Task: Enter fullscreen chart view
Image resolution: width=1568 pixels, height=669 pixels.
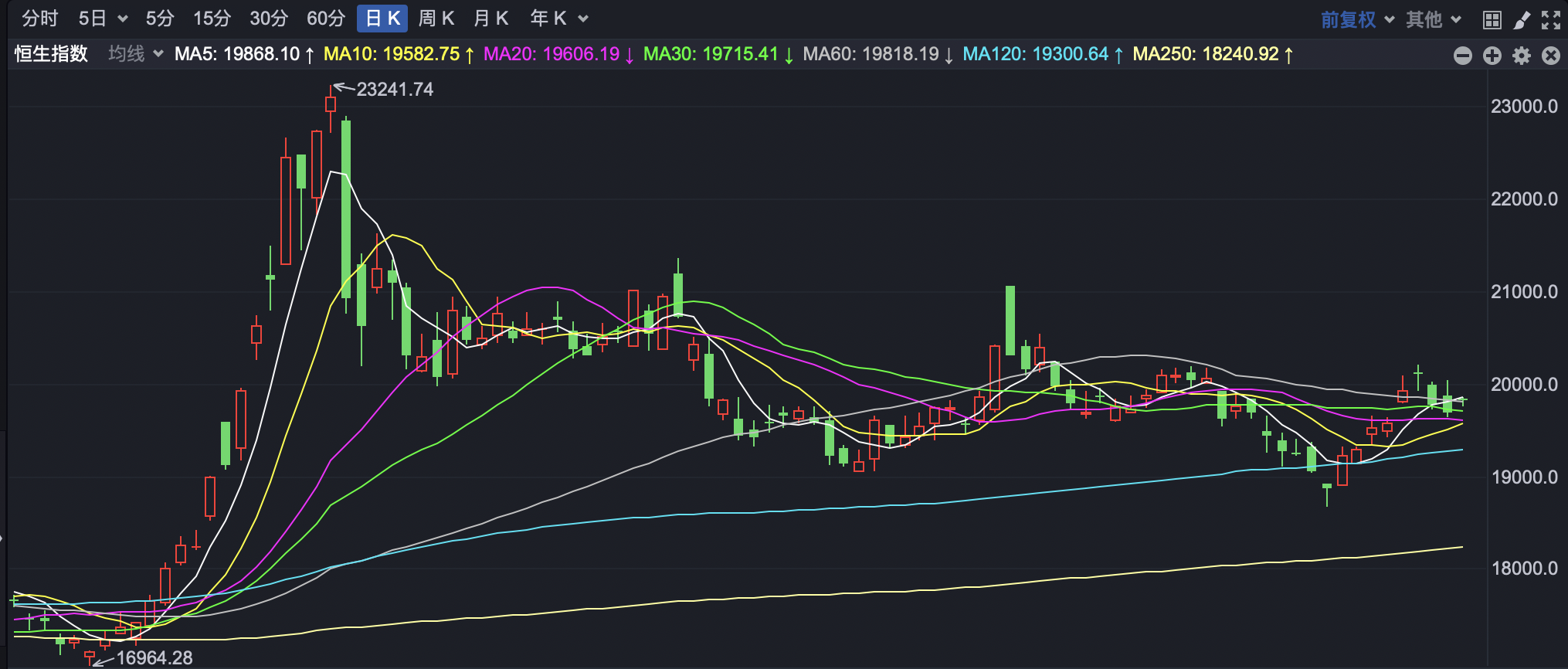Action: click(1551, 19)
